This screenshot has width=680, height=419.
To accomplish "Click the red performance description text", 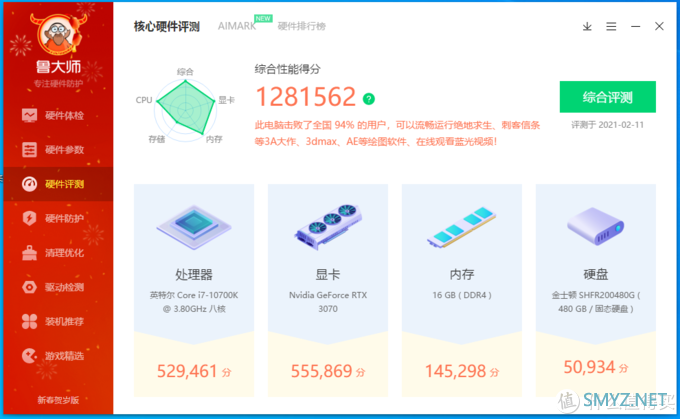I will 397,133.
